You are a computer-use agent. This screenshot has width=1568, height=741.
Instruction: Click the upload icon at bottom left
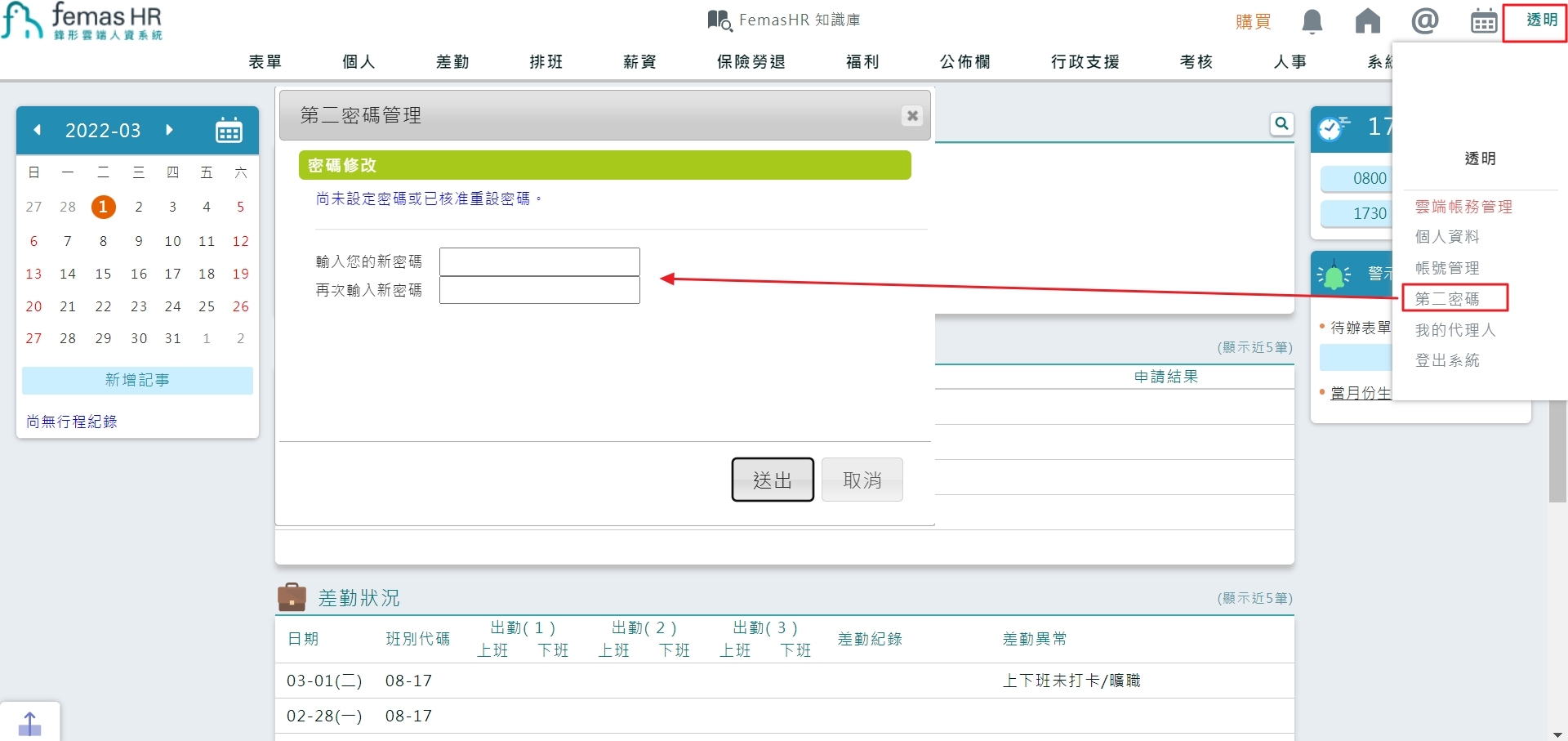click(x=31, y=722)
